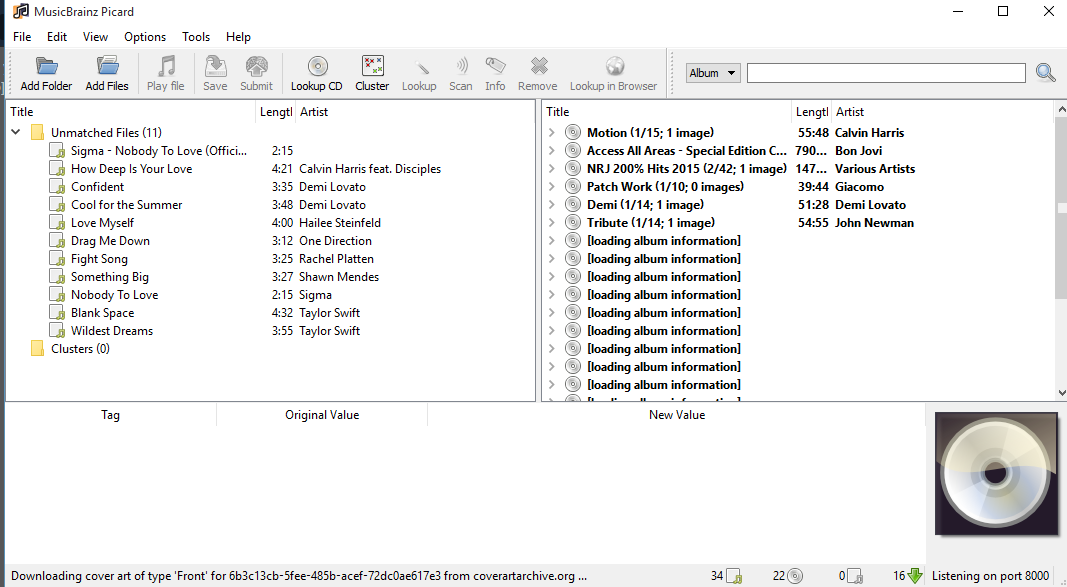Click the Tribute album disc icon

(x=573, y=222)
